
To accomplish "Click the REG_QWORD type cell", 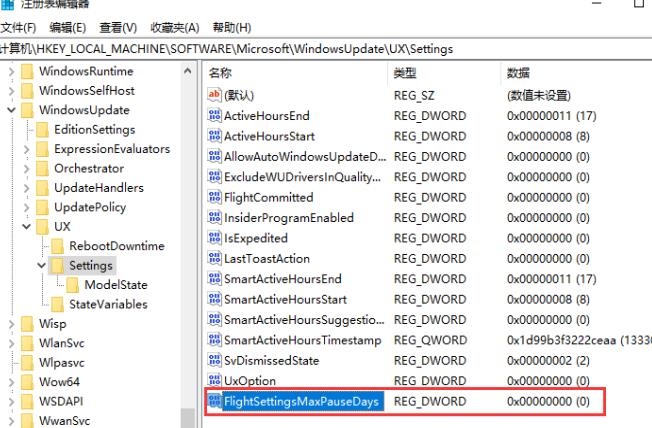I will coord(430,340).
